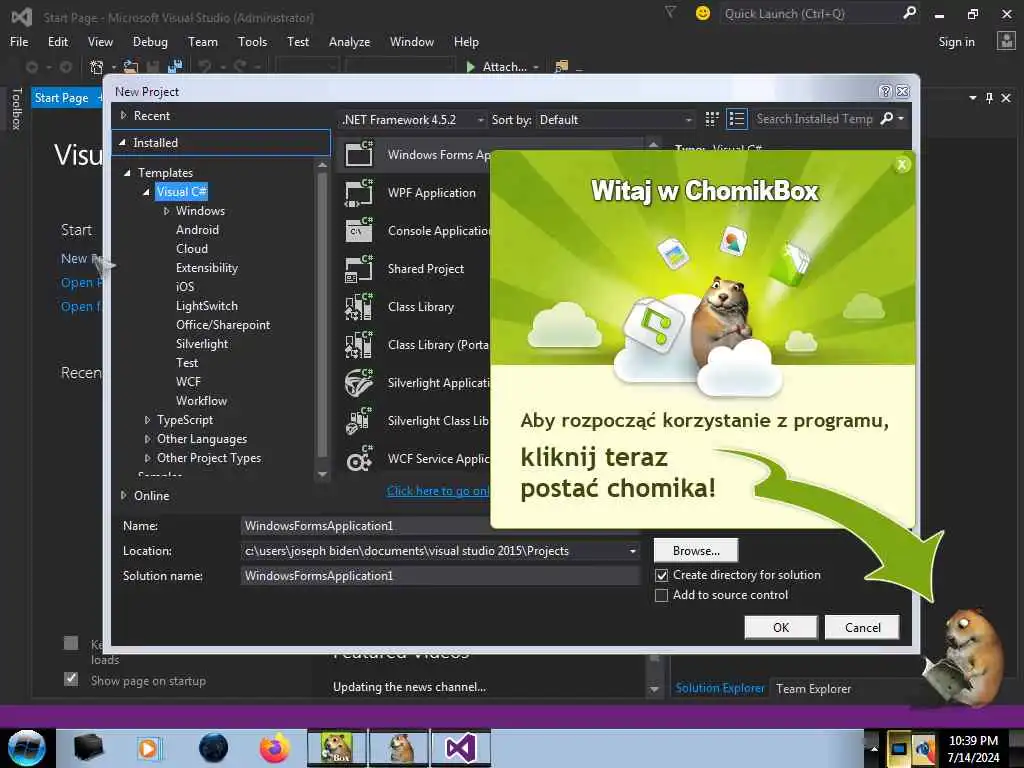The image size is (1024, 768).
Task: Click the Open File toolbar icon
Action: tap(131, 67)
